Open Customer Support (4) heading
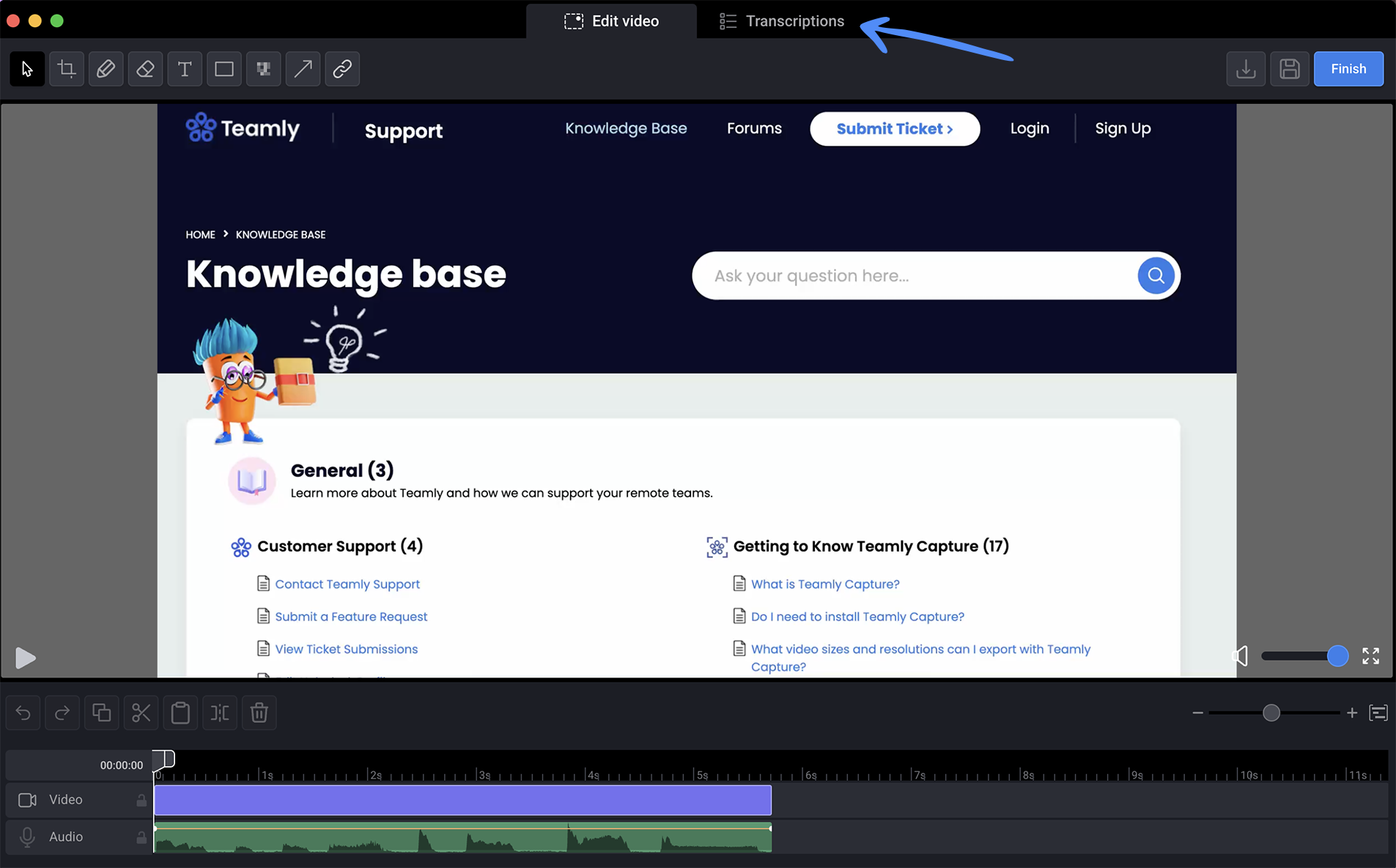 pos(340,546)
